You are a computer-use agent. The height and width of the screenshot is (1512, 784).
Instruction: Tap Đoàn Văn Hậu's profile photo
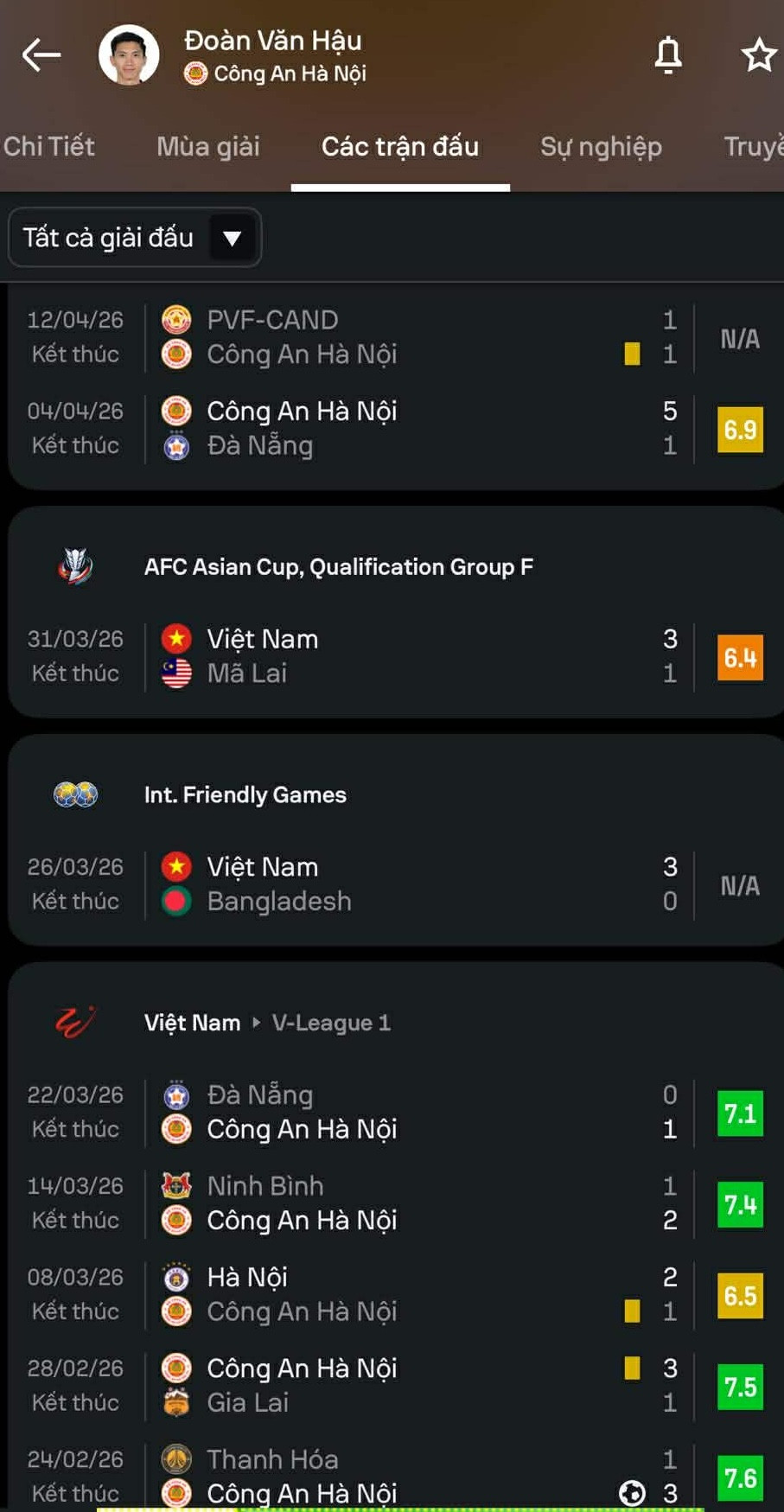(x=129, y=55)
